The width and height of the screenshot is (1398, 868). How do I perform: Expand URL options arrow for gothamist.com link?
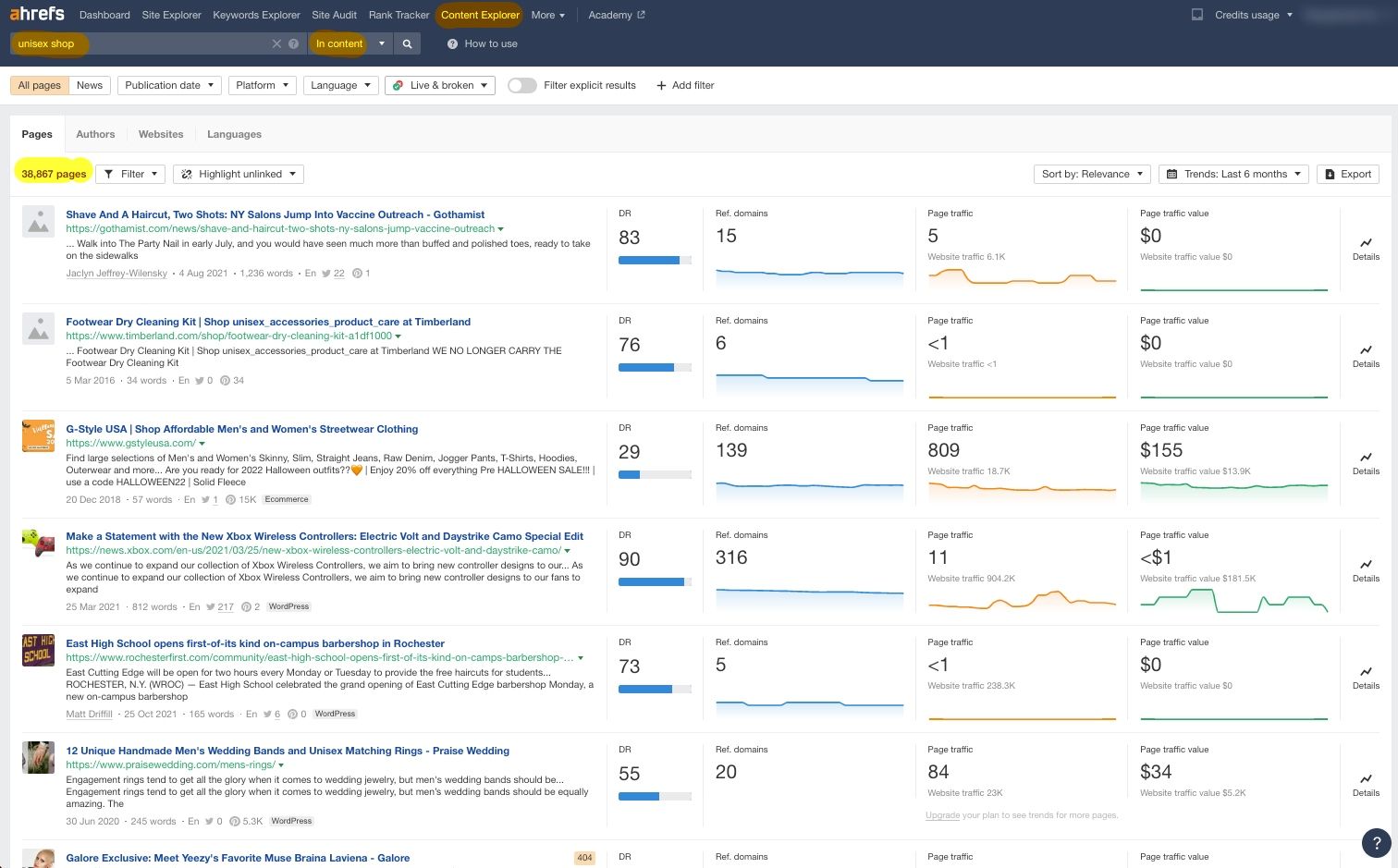tap(501, 229)
